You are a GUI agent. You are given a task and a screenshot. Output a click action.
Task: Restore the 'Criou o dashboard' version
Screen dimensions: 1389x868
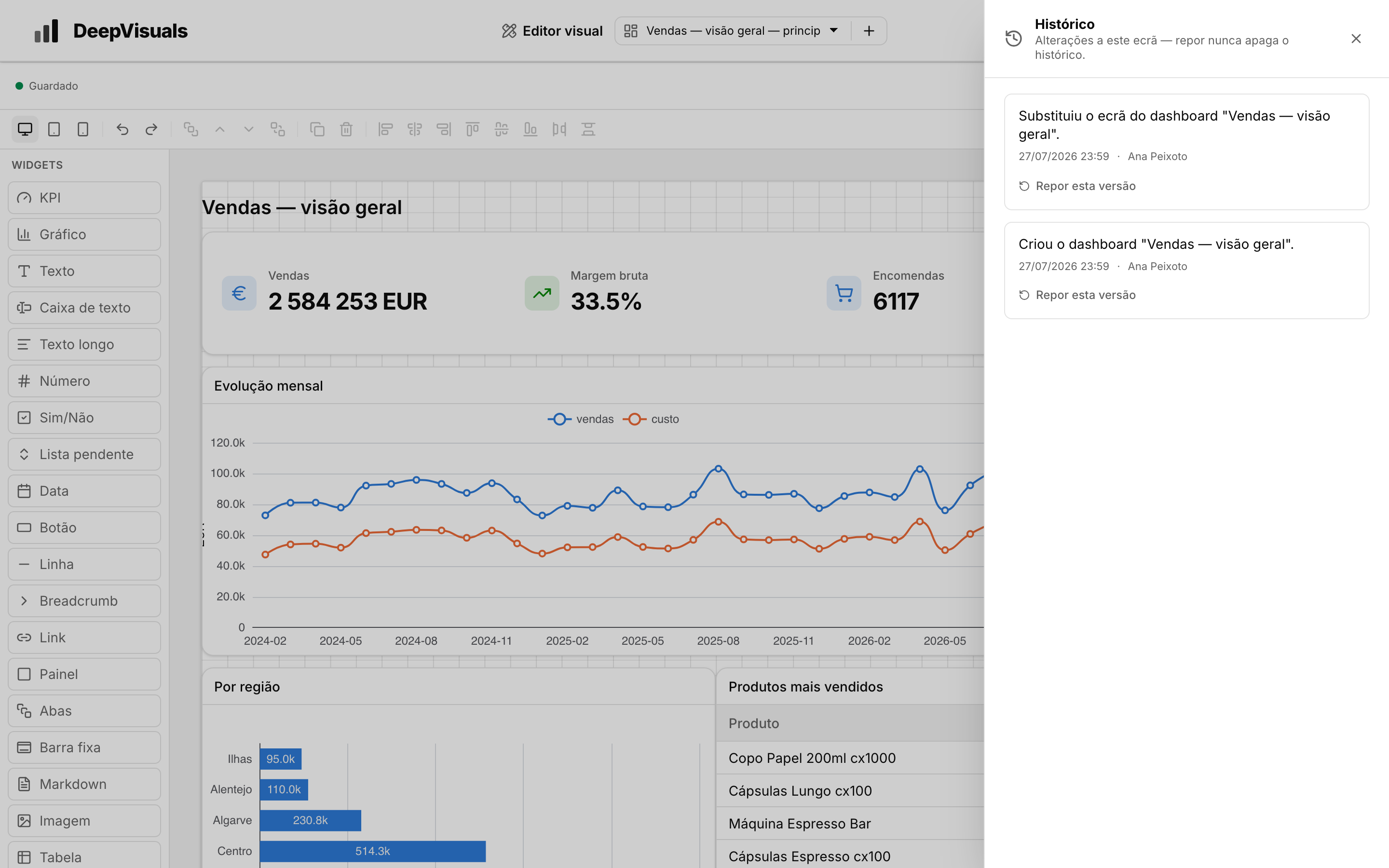[x=1077, y=295]
